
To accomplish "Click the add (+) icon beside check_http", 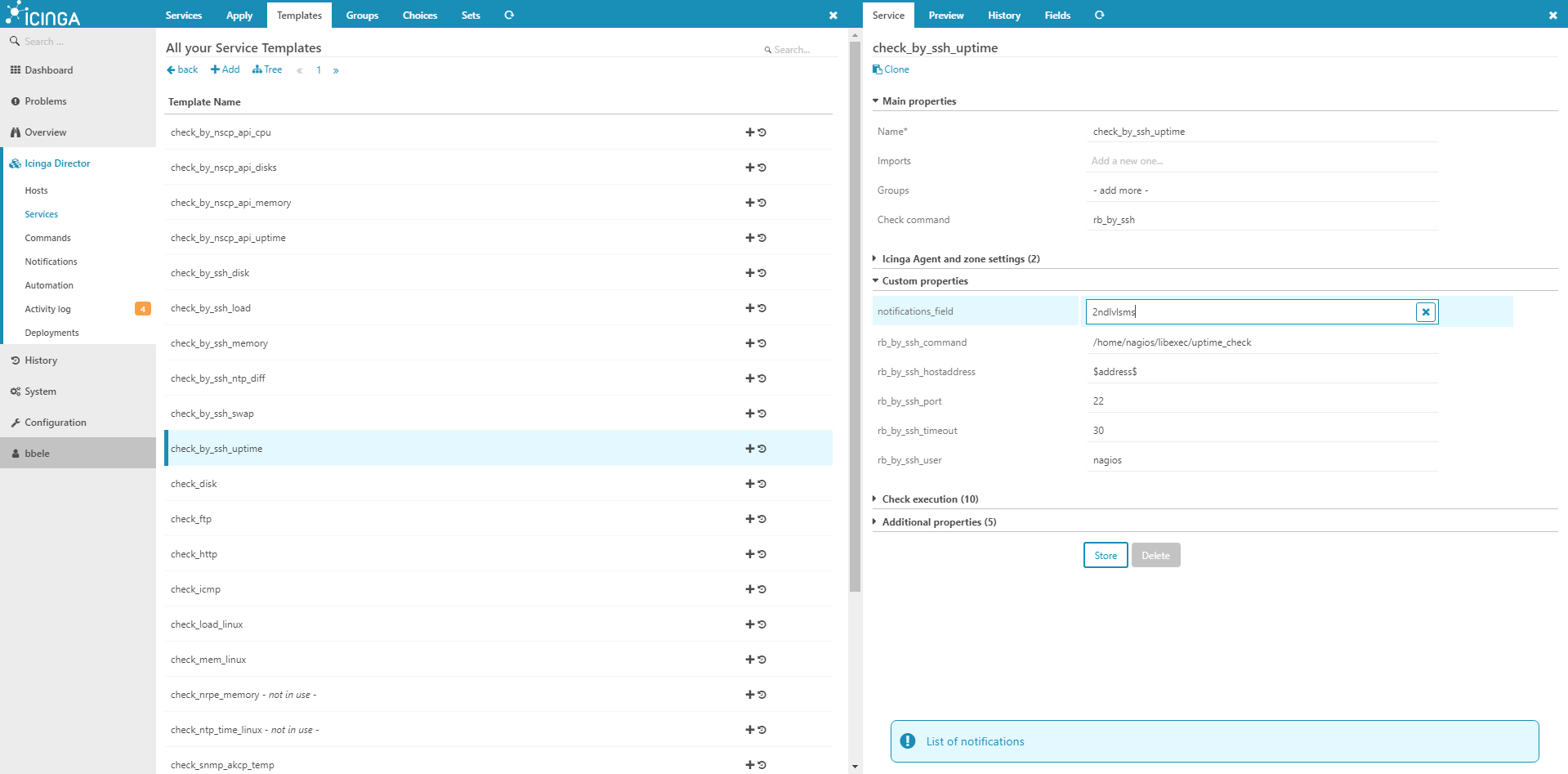I will 749,554.
